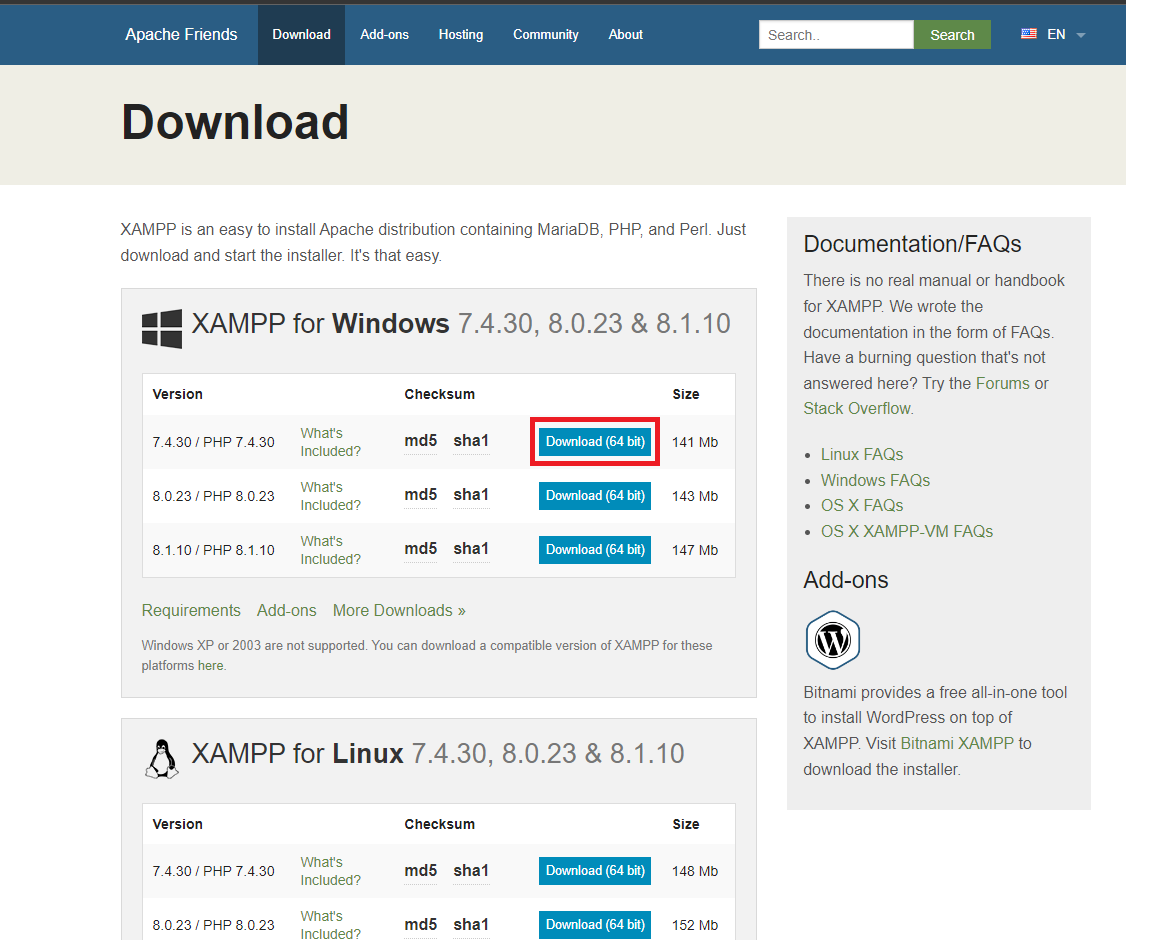Open the Add-ons nav menu
Screen dimensions: 1152x940
click(384, 35)
